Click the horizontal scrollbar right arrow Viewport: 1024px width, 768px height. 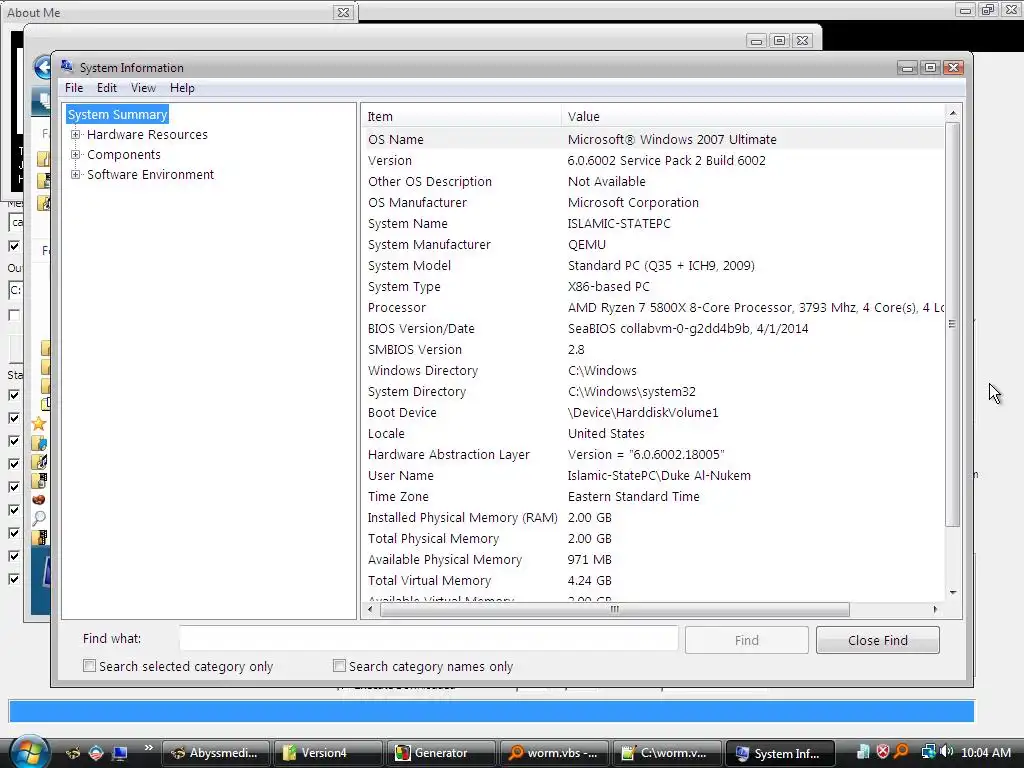coord(935,609)
